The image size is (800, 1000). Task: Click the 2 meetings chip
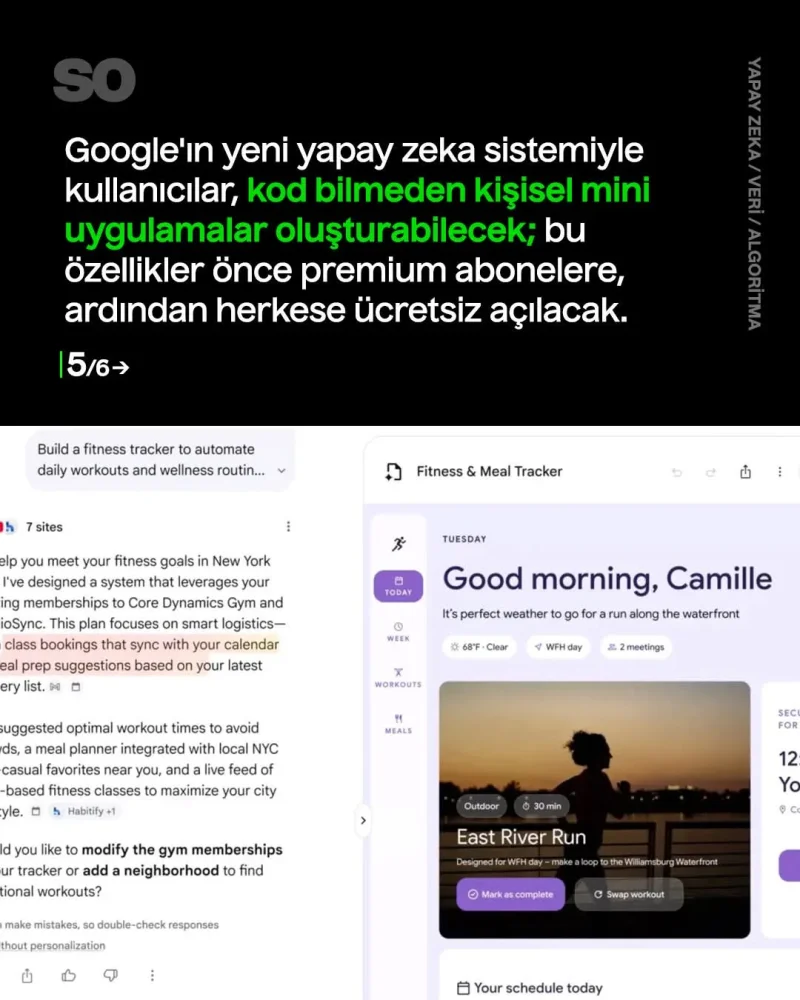click(x=636, y=647)
